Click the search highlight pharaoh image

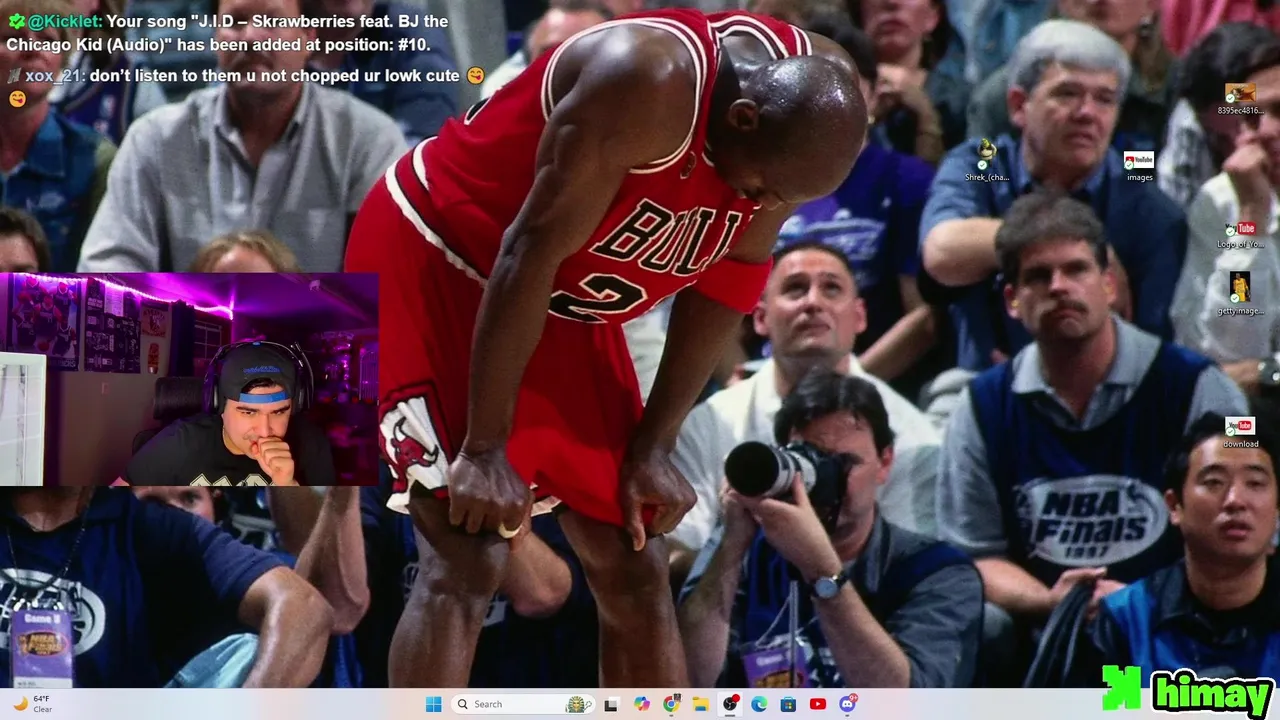pos(577,704)
